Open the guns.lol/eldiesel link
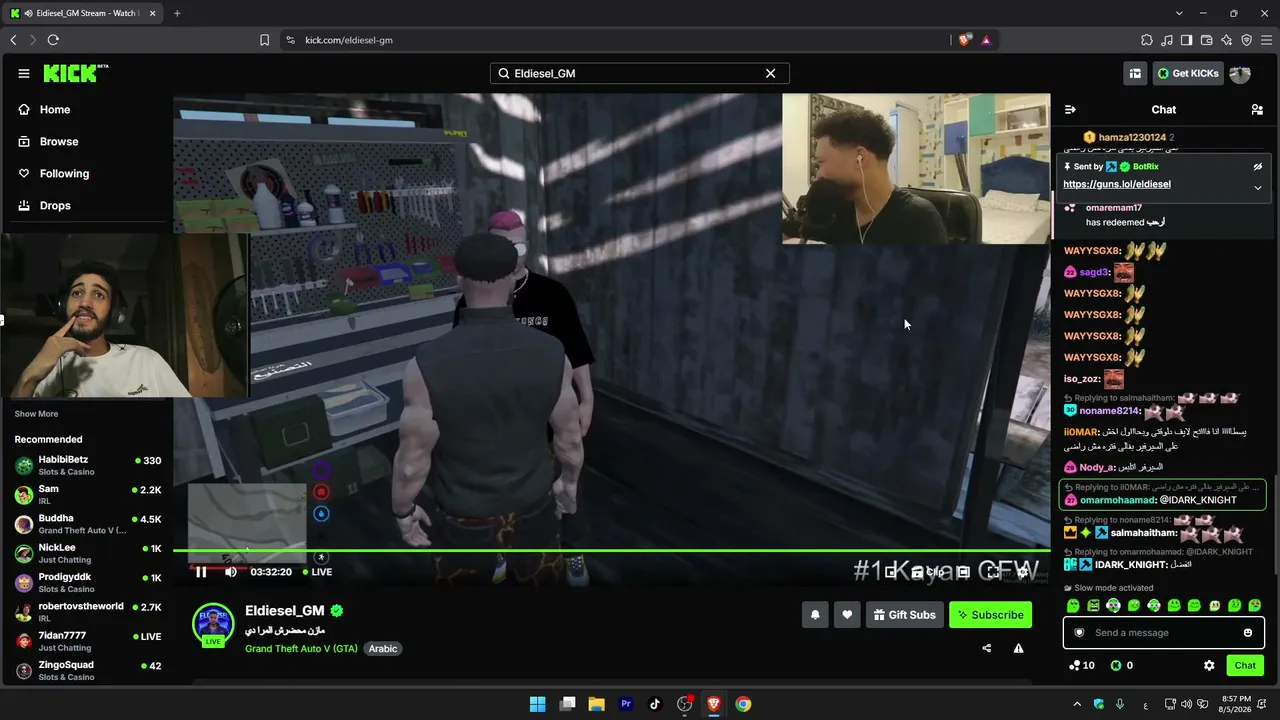This screenshot has height=720, width=1280. click(1116, 184)
